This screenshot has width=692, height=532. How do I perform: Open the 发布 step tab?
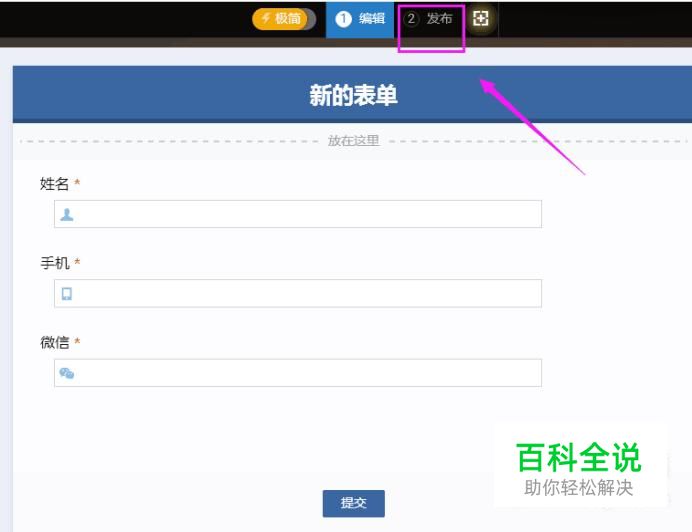[430, 19]
